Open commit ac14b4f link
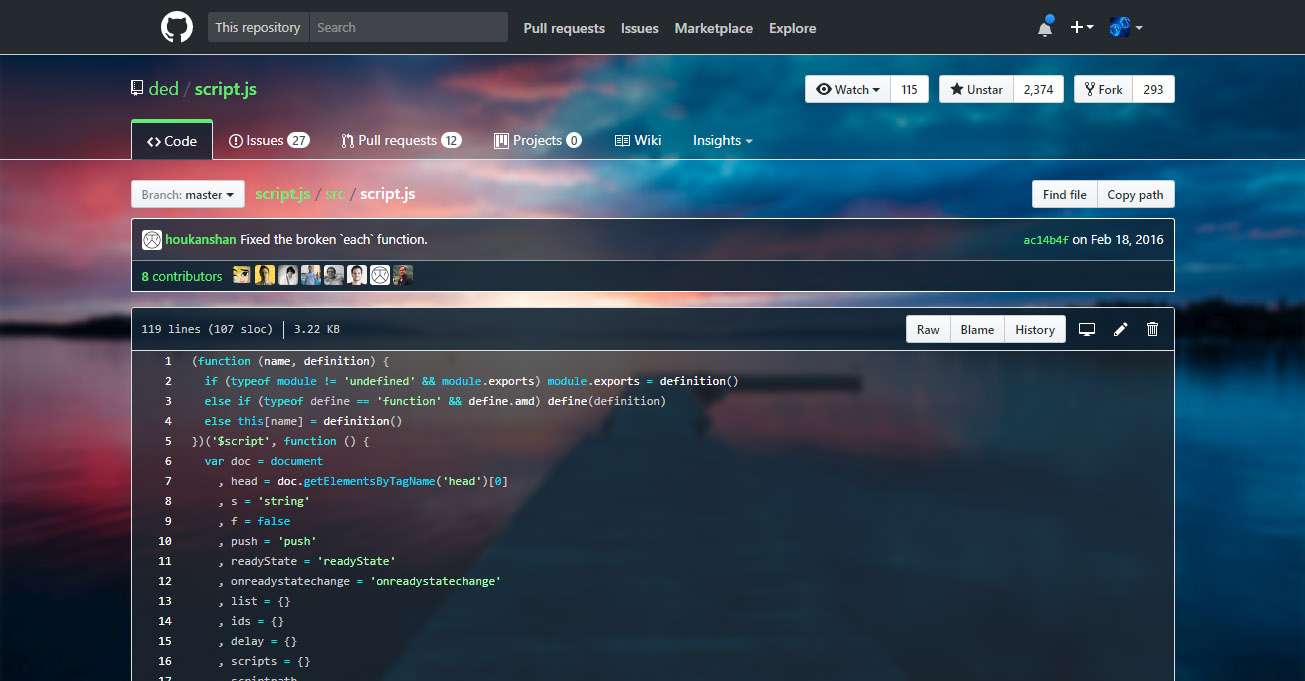 1045,240
